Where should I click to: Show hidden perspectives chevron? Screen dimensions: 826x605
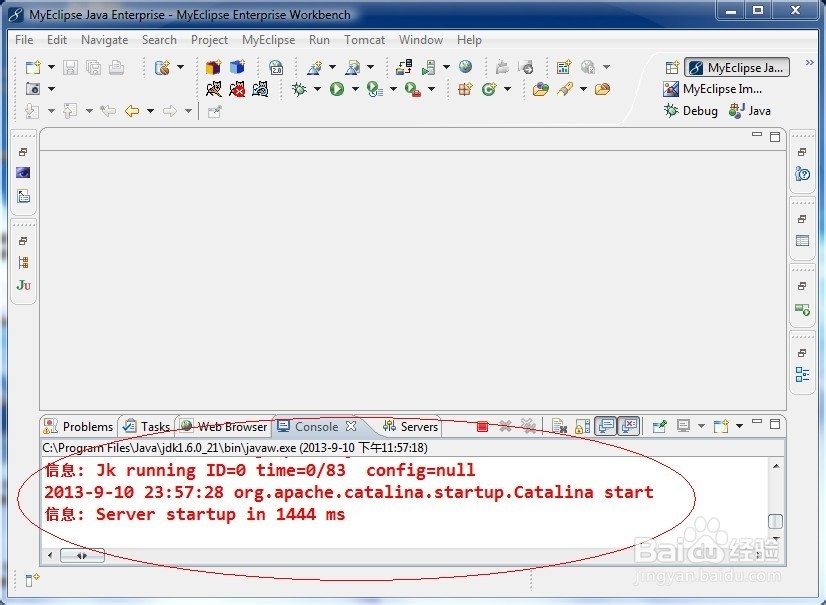point(810,63)
